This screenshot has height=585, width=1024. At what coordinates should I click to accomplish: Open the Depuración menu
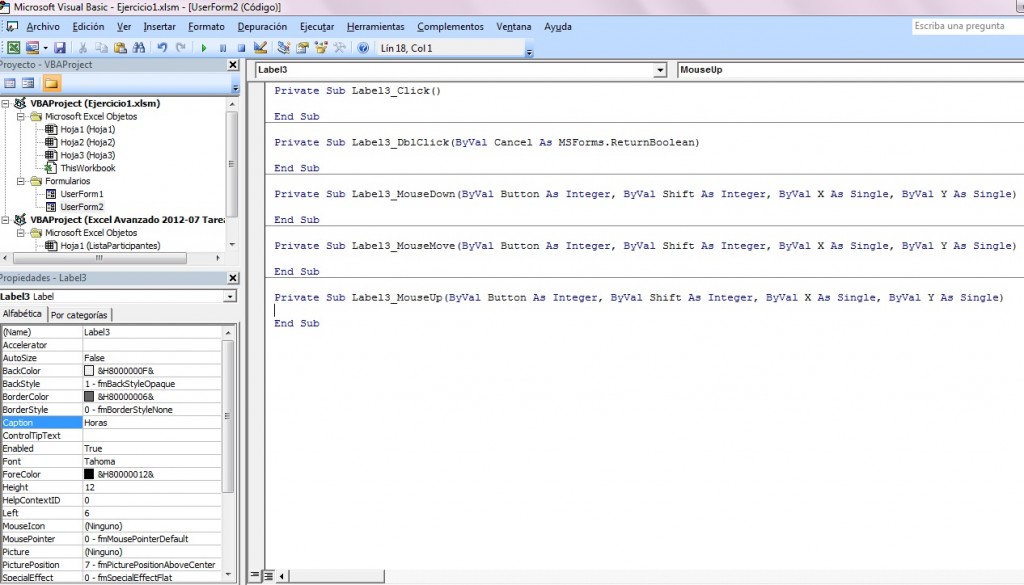(x=262, y=27)
